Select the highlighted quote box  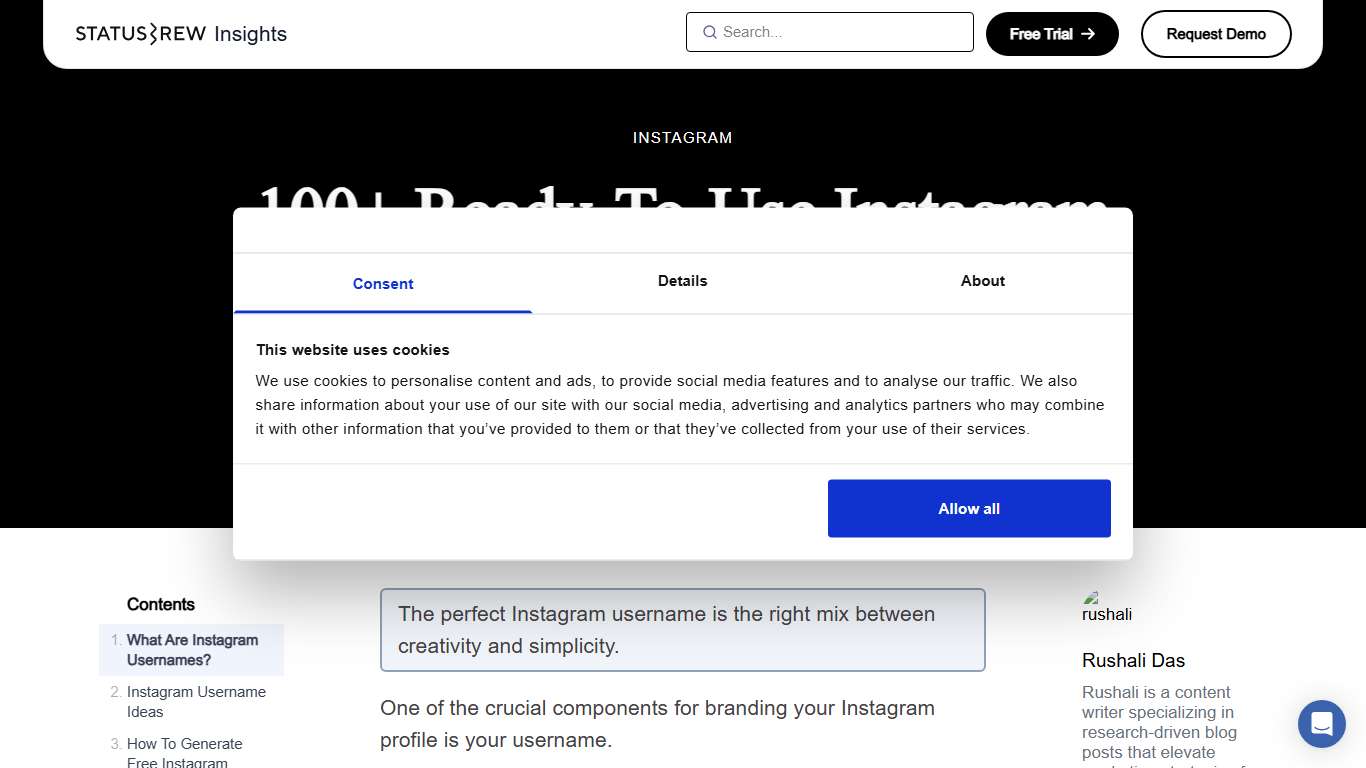[682, 629]
